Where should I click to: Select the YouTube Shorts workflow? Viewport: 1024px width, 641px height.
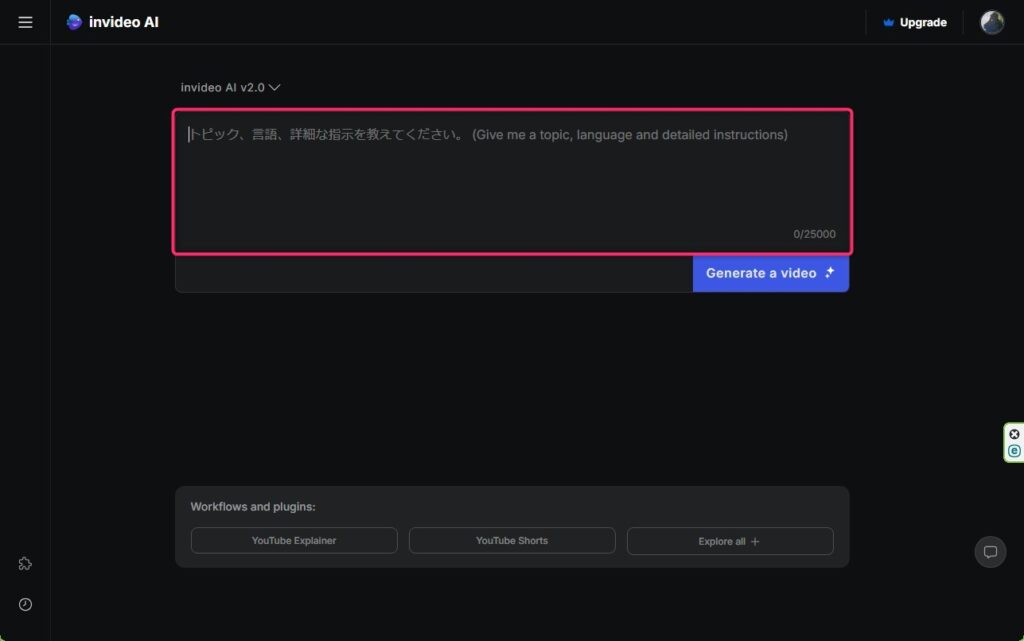tap(512, 541)
